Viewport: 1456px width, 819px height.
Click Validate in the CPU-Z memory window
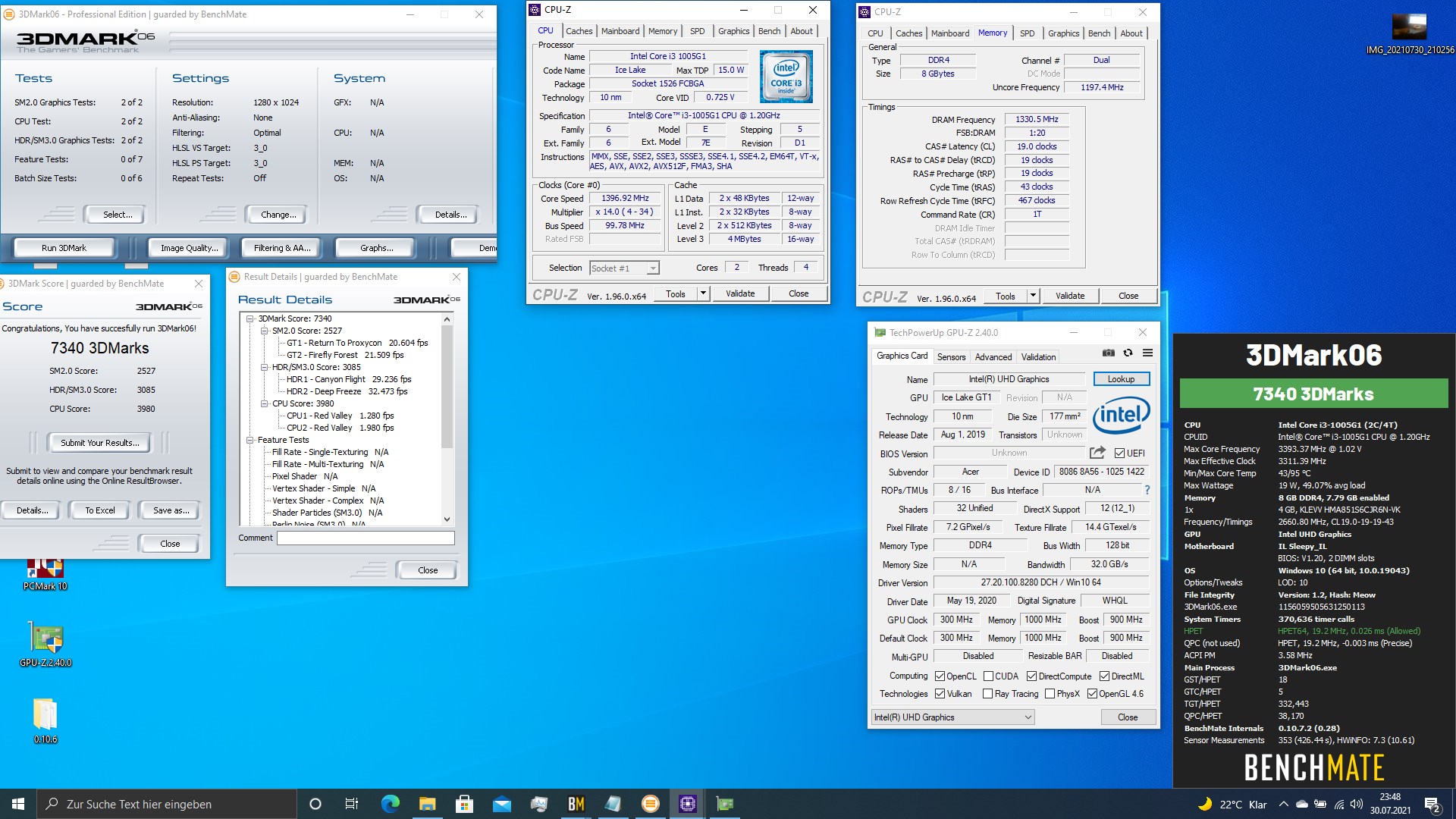tap(1070, 297)
